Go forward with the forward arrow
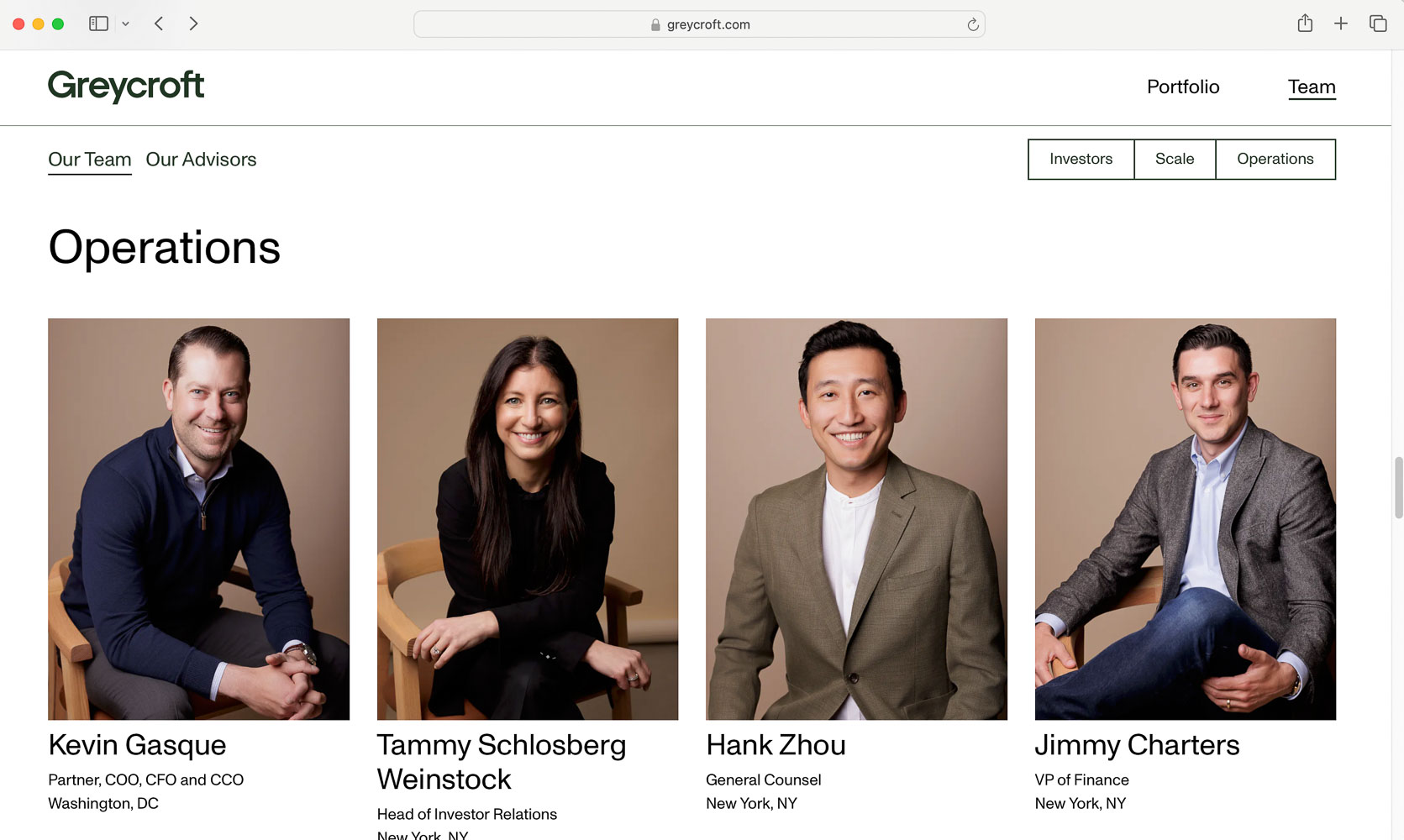 [194, 24]
